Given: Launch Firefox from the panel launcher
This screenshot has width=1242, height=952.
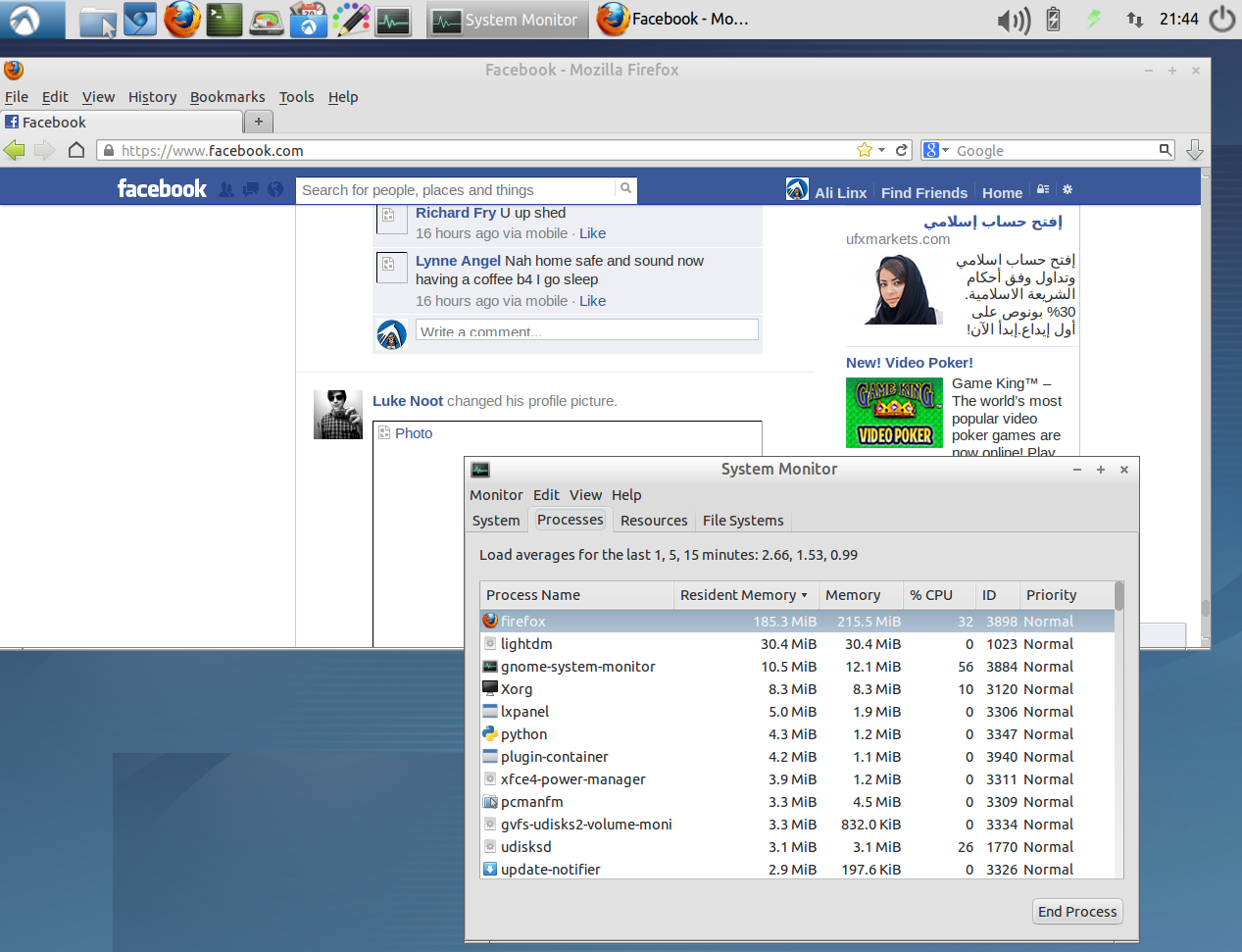Looking at the screenshot, I should pyautogui.click(x=182, y=19).
